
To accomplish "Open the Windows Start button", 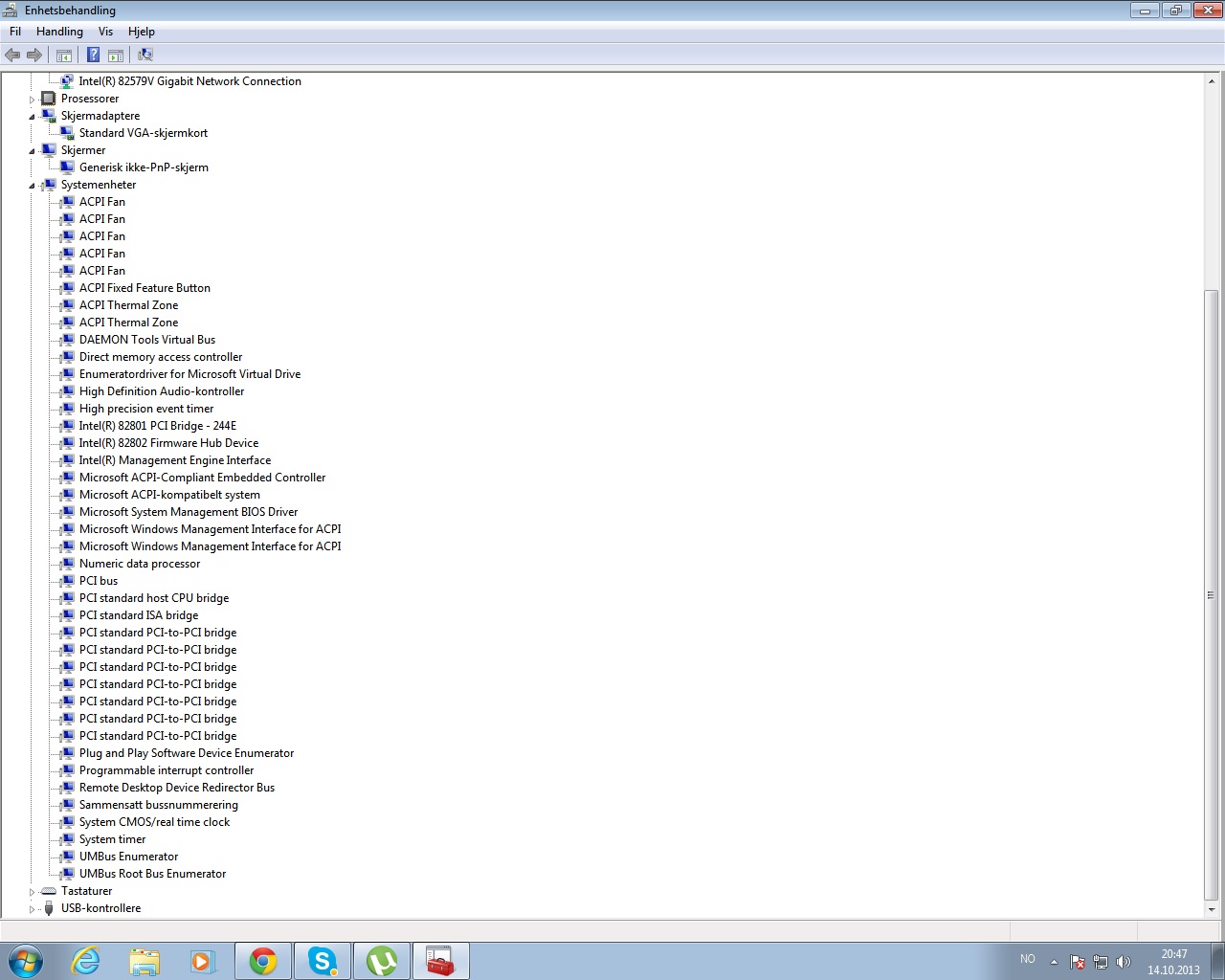I will (x=26, y=961).
